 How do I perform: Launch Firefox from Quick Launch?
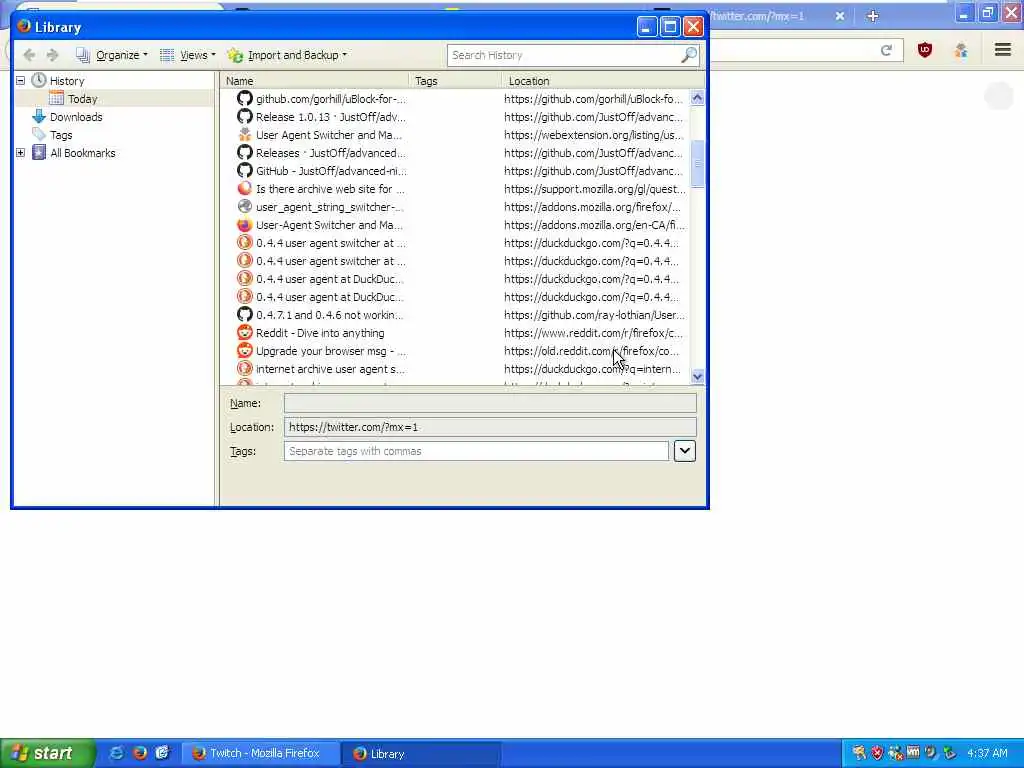click(x=139, y=753)
